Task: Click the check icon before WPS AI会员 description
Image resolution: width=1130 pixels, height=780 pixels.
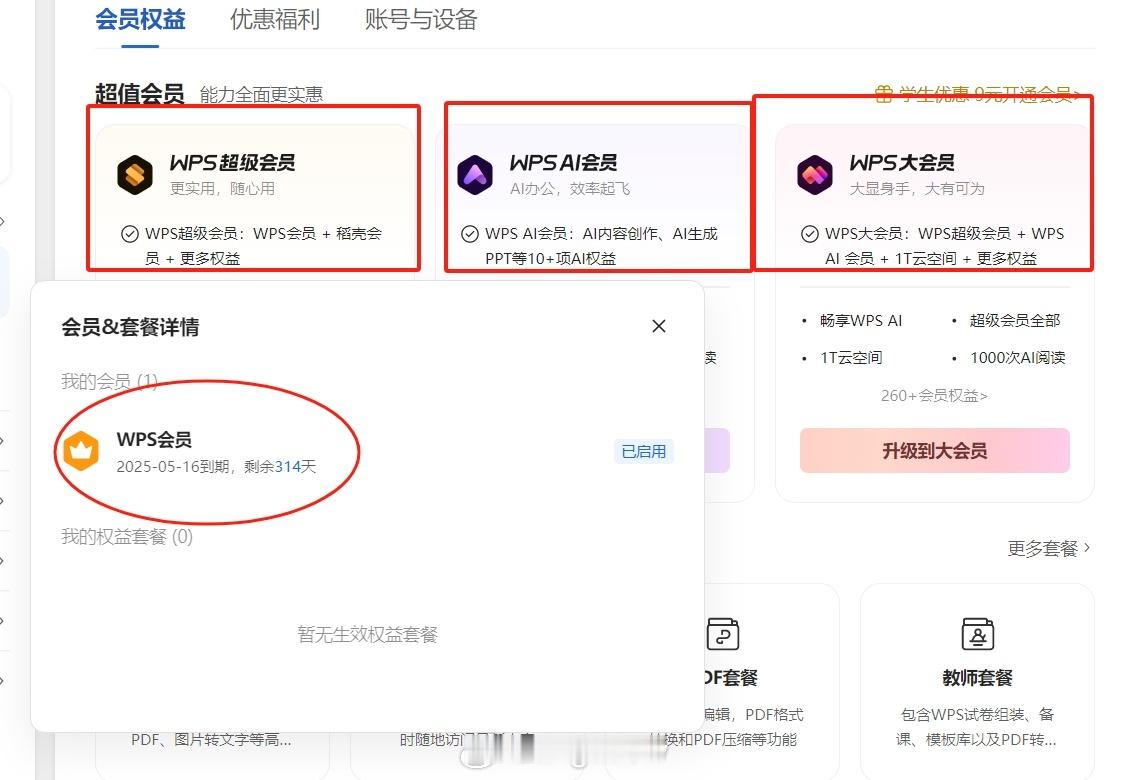Action: click(x=470, y=234)
